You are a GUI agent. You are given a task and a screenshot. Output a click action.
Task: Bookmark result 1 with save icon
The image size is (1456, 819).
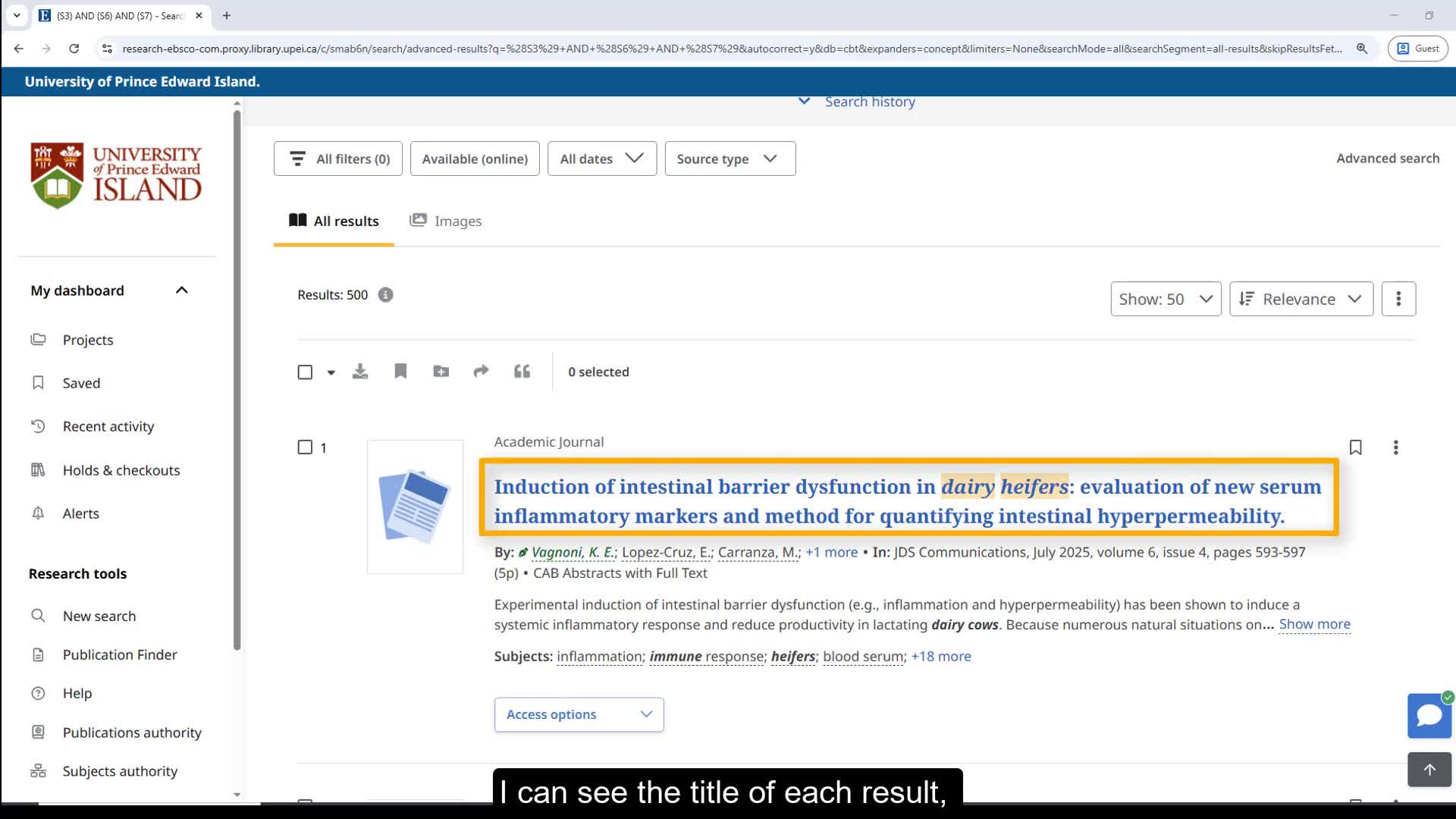1356,447
